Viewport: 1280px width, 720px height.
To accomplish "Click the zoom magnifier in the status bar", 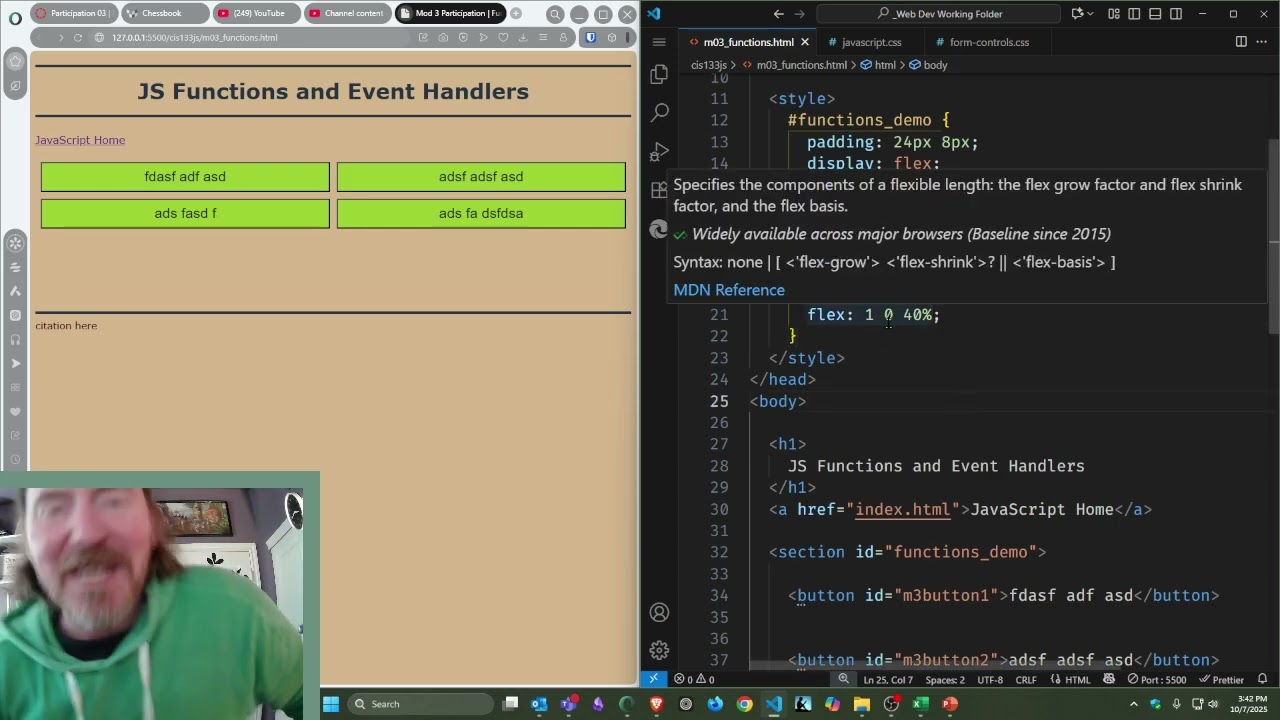I will click(x=843, y=679).
